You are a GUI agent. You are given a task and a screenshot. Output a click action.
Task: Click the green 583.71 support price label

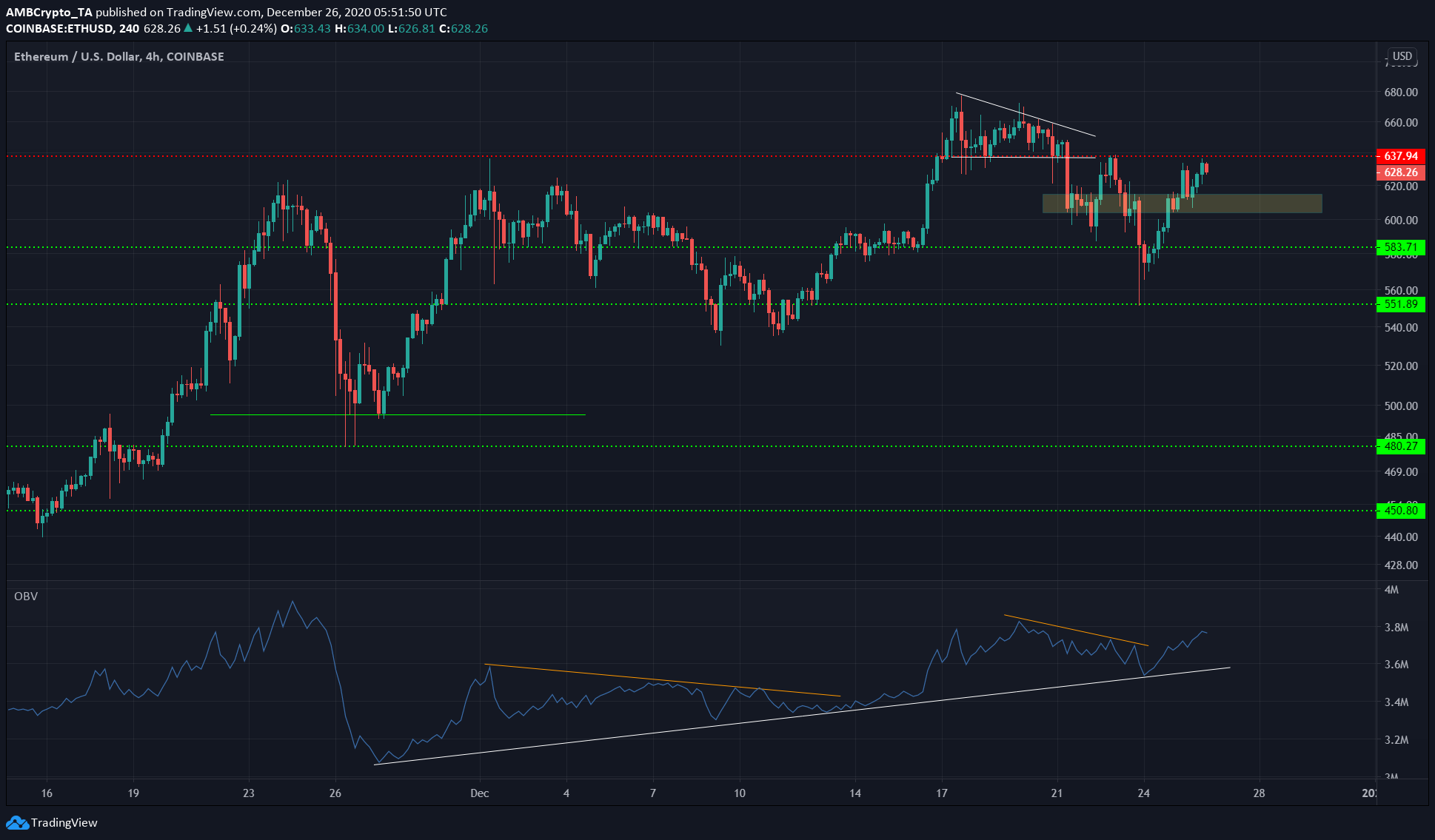(1401, 247)
